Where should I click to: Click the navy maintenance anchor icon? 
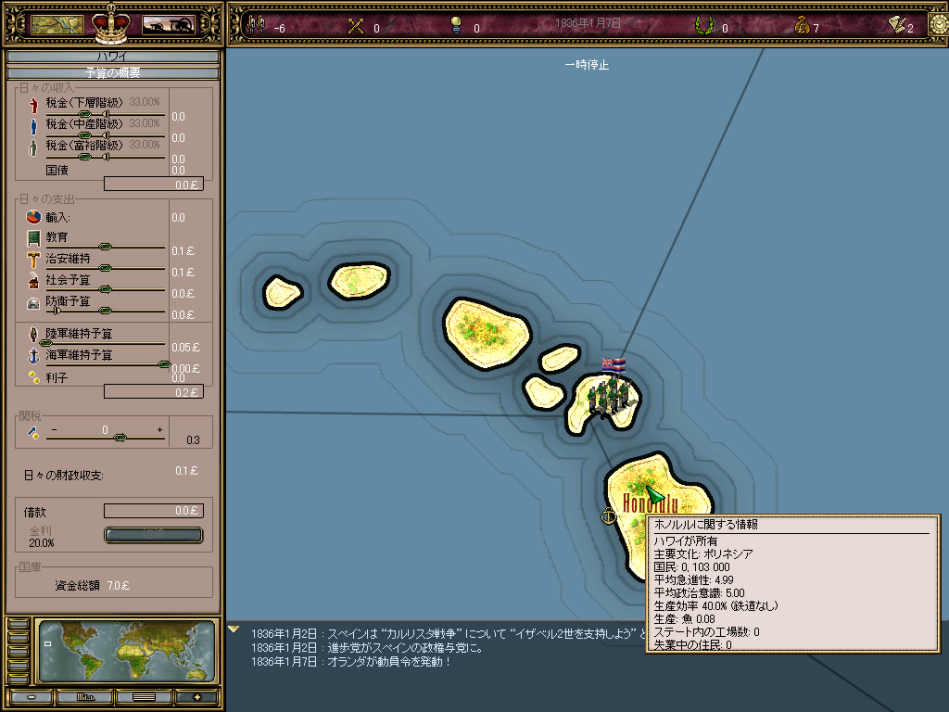tap(34, 356)
